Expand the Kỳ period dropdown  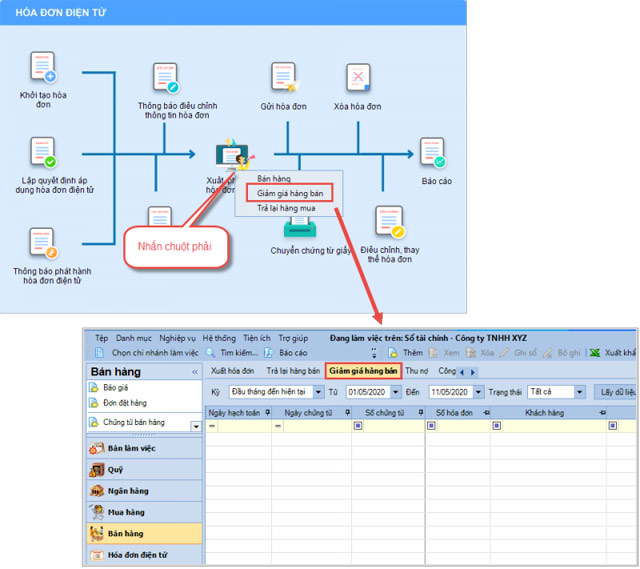310,392
